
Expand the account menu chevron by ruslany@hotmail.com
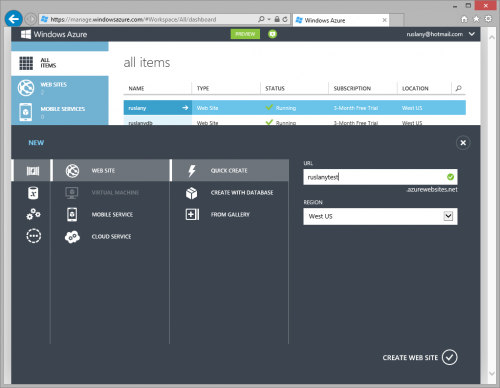point(472,34)
